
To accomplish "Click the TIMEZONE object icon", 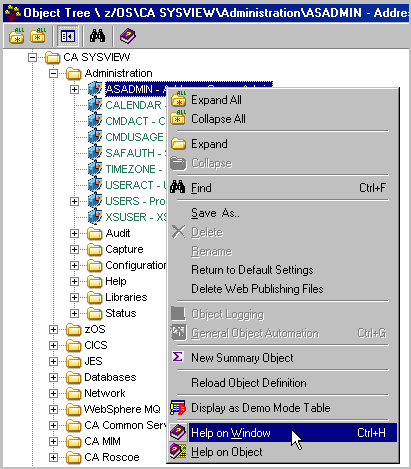I will (95, 169).
